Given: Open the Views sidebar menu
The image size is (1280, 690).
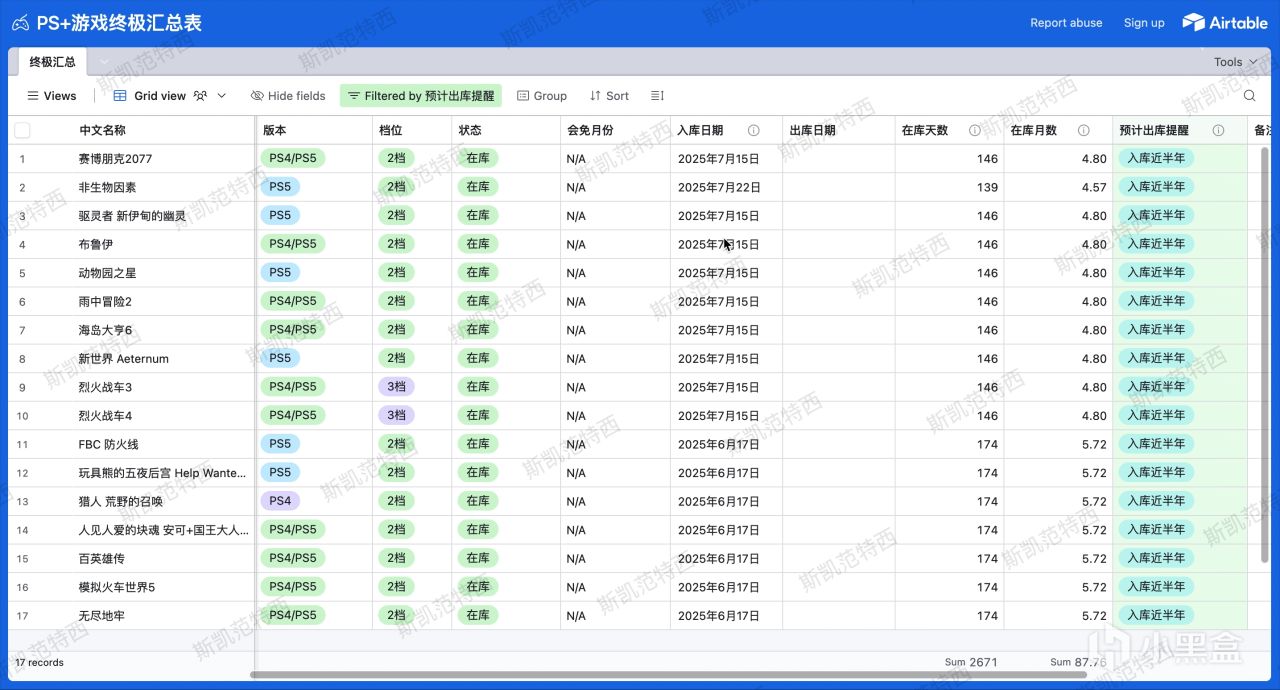Looking at the screenshot, I should pos(51,96).
